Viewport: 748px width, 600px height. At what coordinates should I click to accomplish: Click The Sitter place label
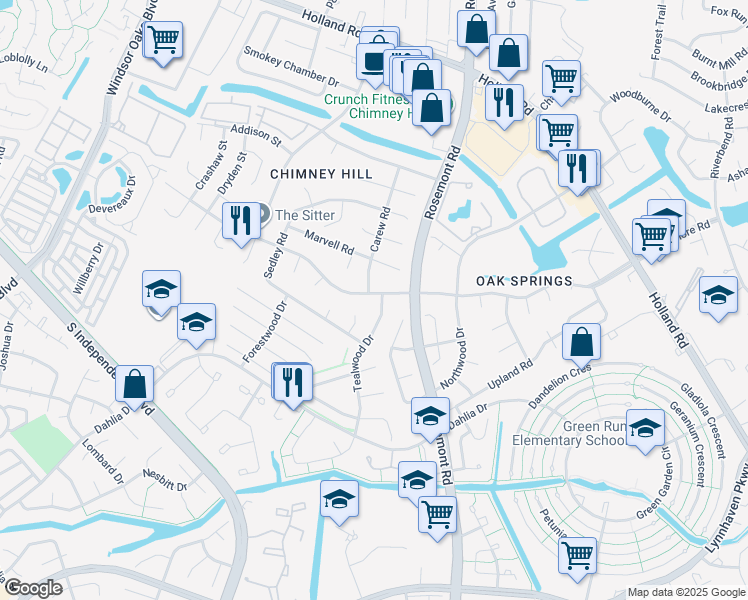[305, 215]
